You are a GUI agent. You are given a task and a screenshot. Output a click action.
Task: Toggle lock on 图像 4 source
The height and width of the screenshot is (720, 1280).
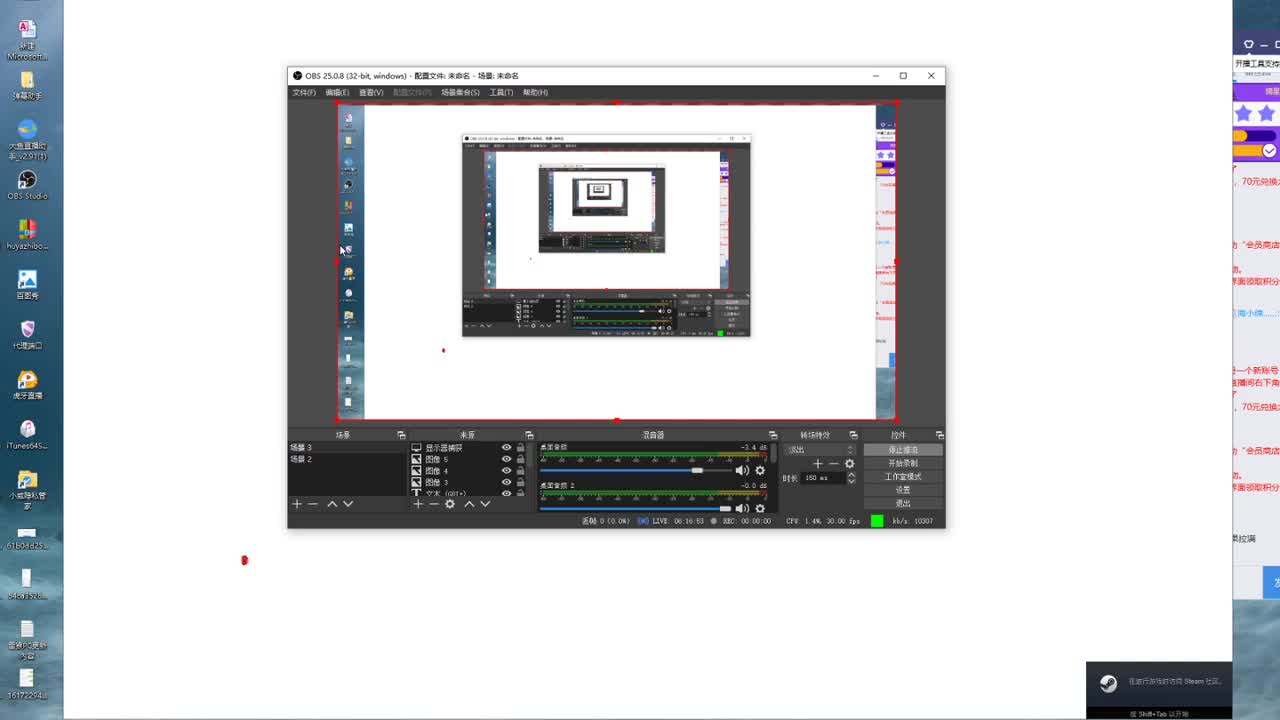pos(520,471)
